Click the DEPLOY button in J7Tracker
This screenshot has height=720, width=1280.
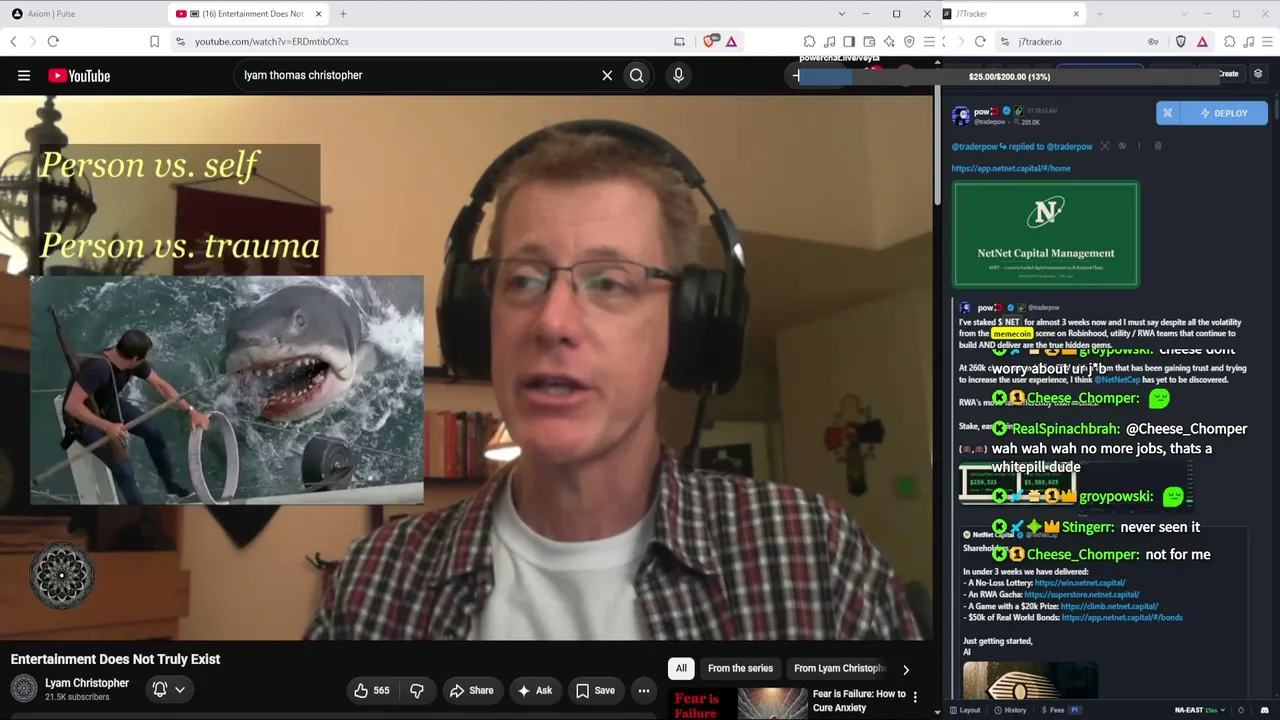[x=1224, y=113]
